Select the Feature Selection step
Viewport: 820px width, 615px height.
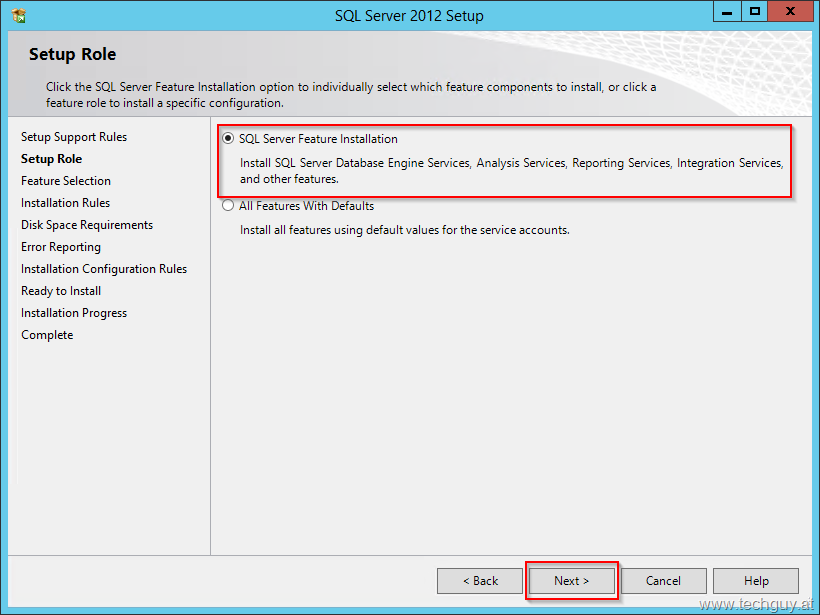click(x=66, y=181)
